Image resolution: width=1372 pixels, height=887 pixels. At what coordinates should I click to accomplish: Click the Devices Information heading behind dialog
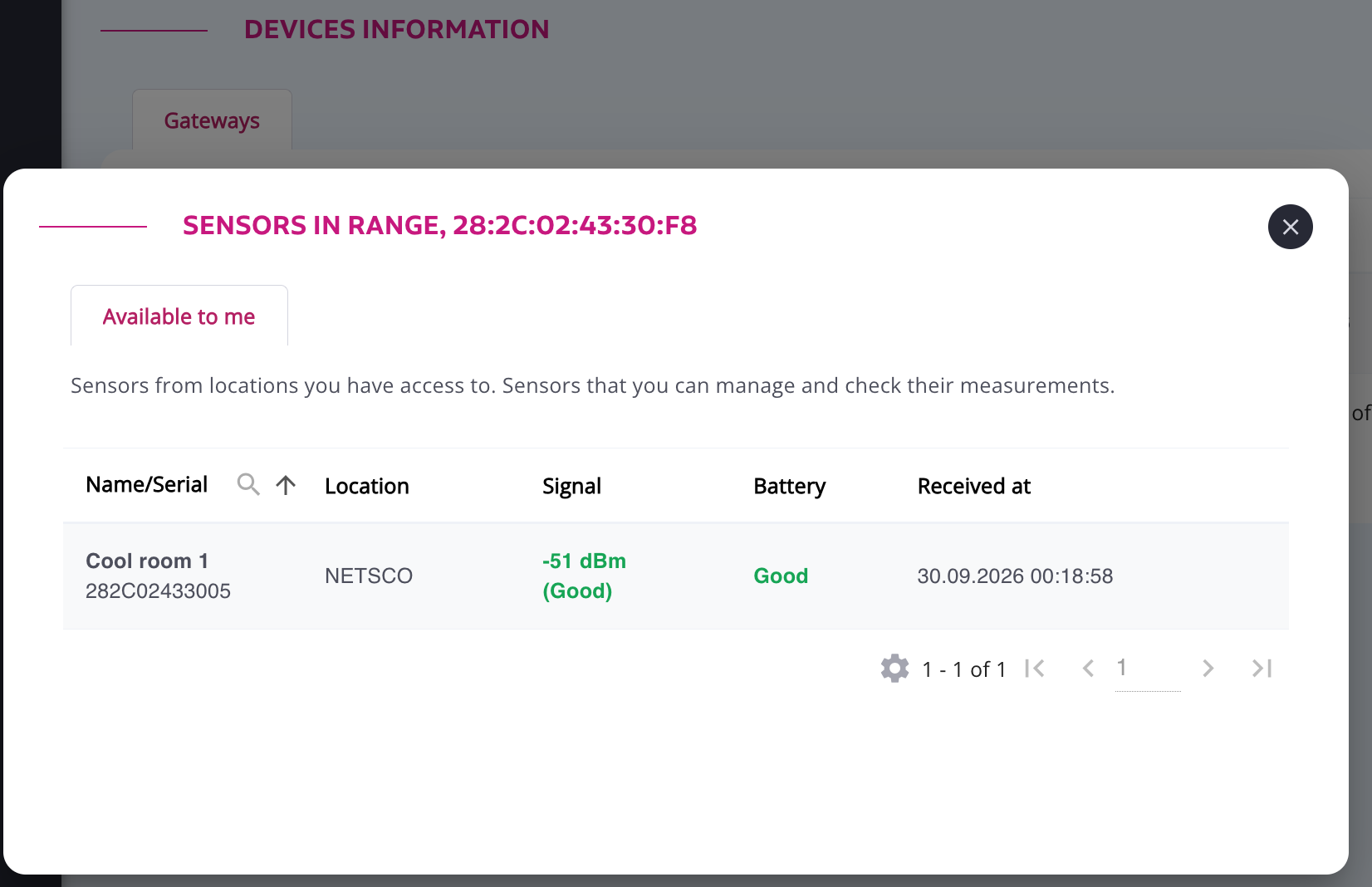point(396,29)
